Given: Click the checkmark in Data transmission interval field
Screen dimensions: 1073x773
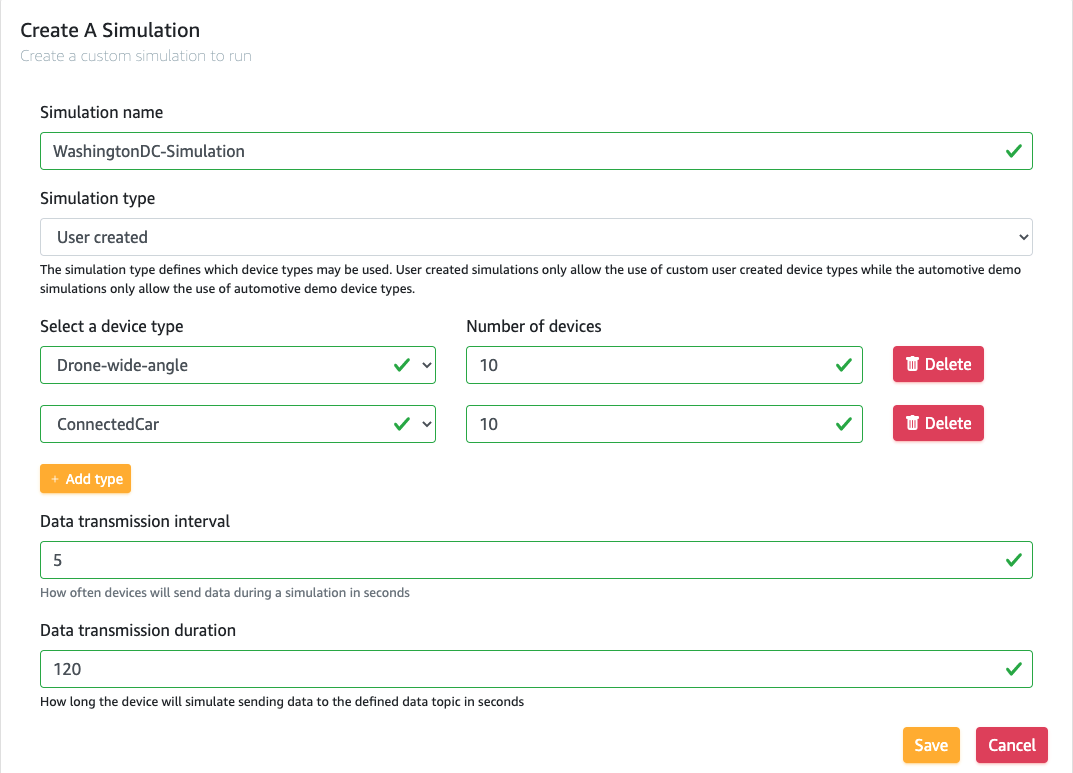Looking at the screenshot, I should tap(1012, 560).
